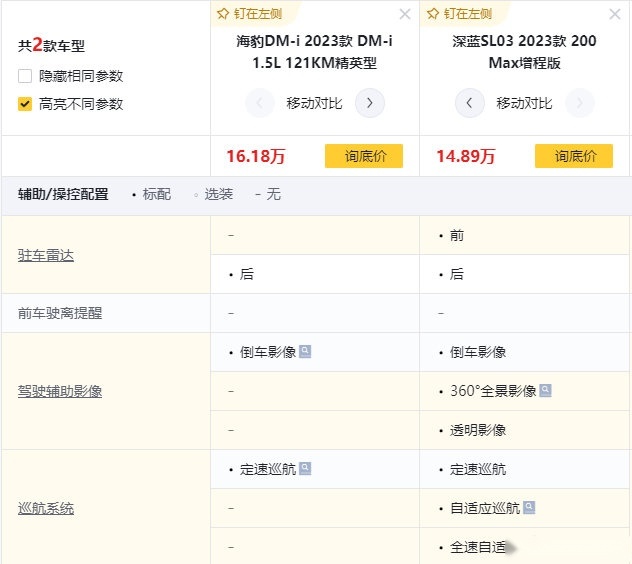
Task: Click 深蓝SL03 2023款 model title
Action: click(x=524, y=52)
